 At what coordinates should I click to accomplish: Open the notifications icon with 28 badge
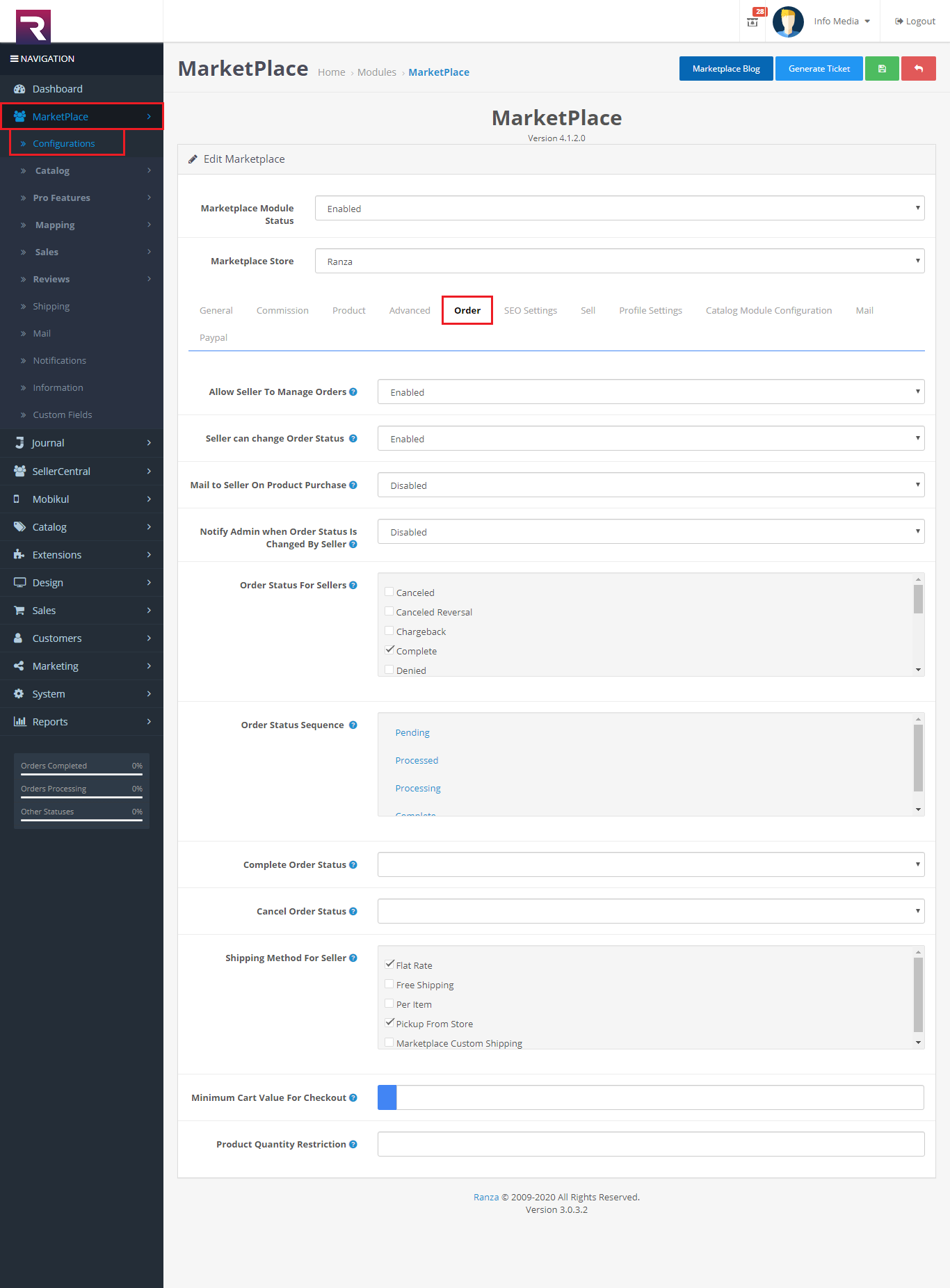point(753,21)
